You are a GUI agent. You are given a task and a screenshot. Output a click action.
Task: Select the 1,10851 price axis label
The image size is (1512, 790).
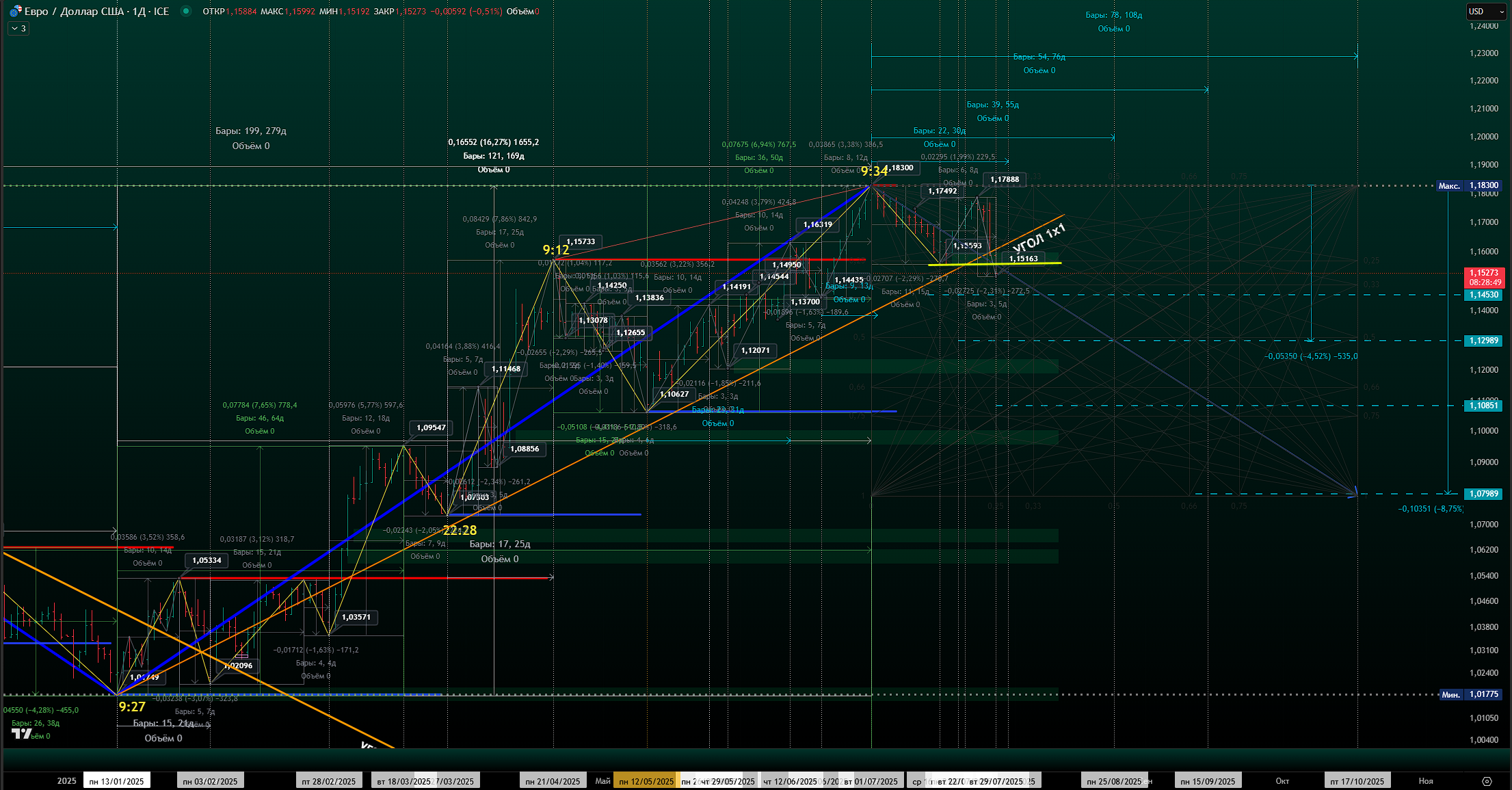tap(1483, 406)
